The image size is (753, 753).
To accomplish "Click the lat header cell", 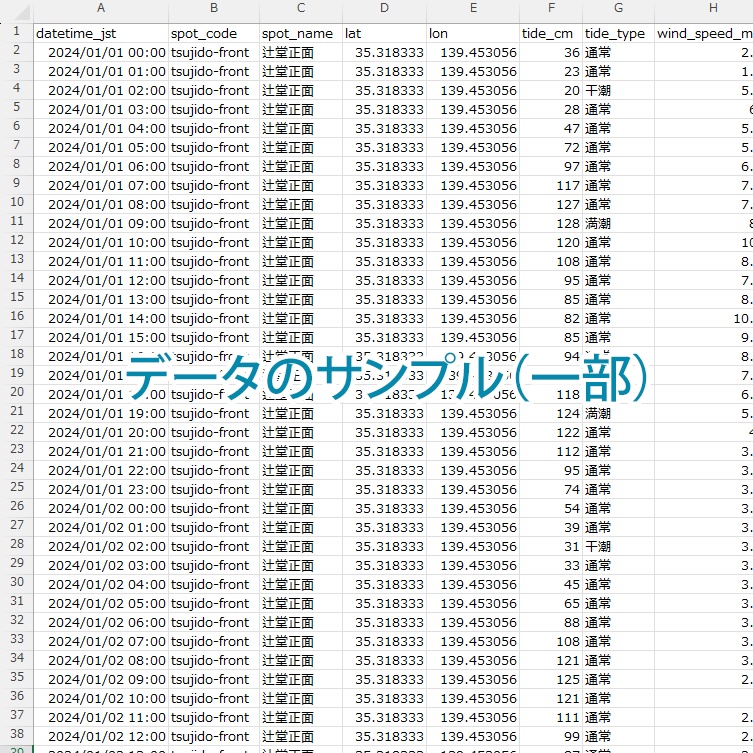I will [384, 34].
